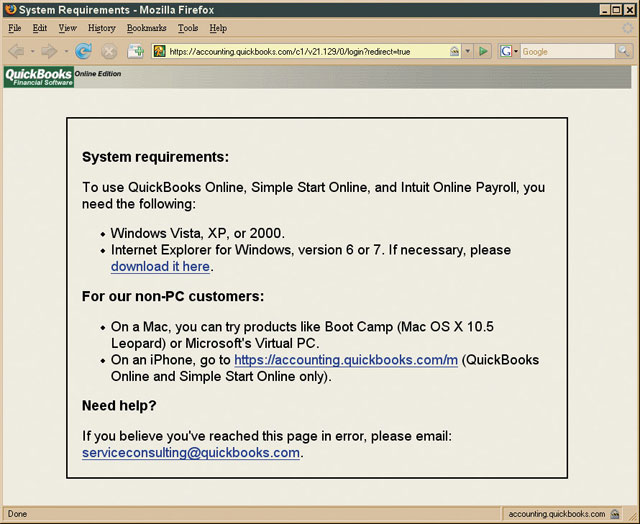
Task: Stop page loading with the X icon
Action: click(x=109, y=51)
